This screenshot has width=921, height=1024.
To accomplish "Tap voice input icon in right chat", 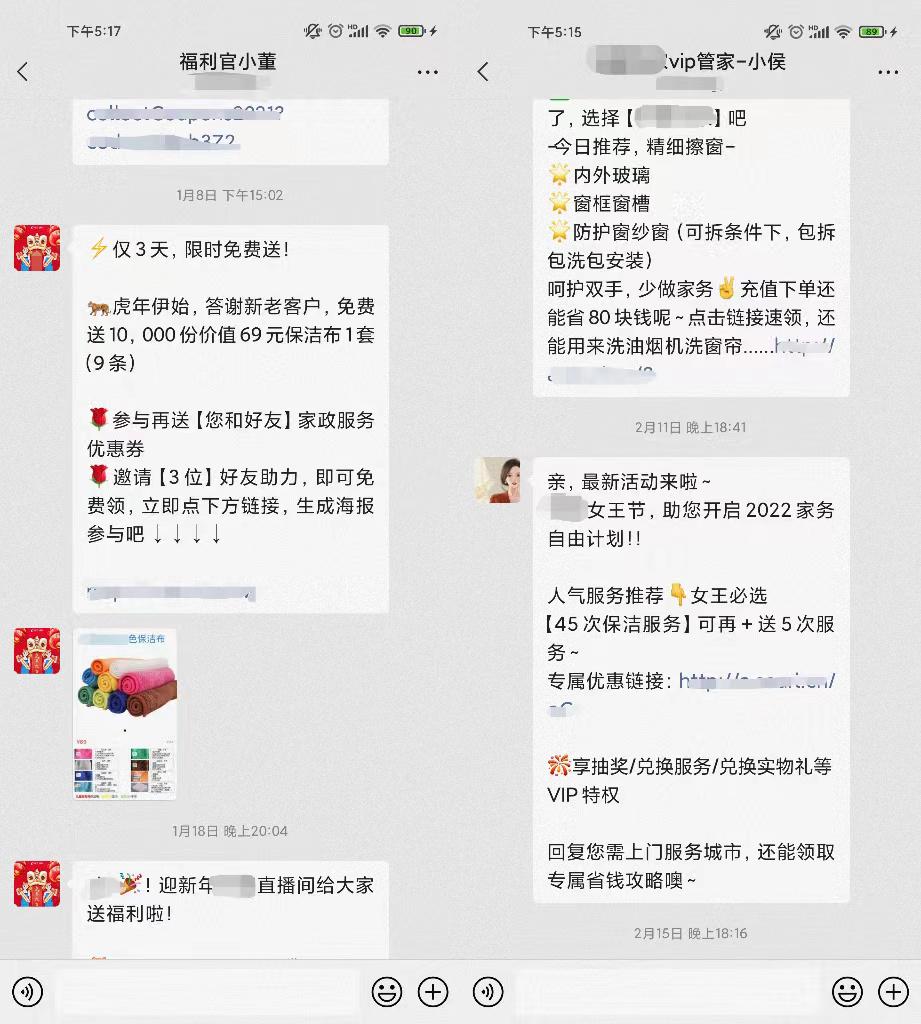I will pos(488,992).
